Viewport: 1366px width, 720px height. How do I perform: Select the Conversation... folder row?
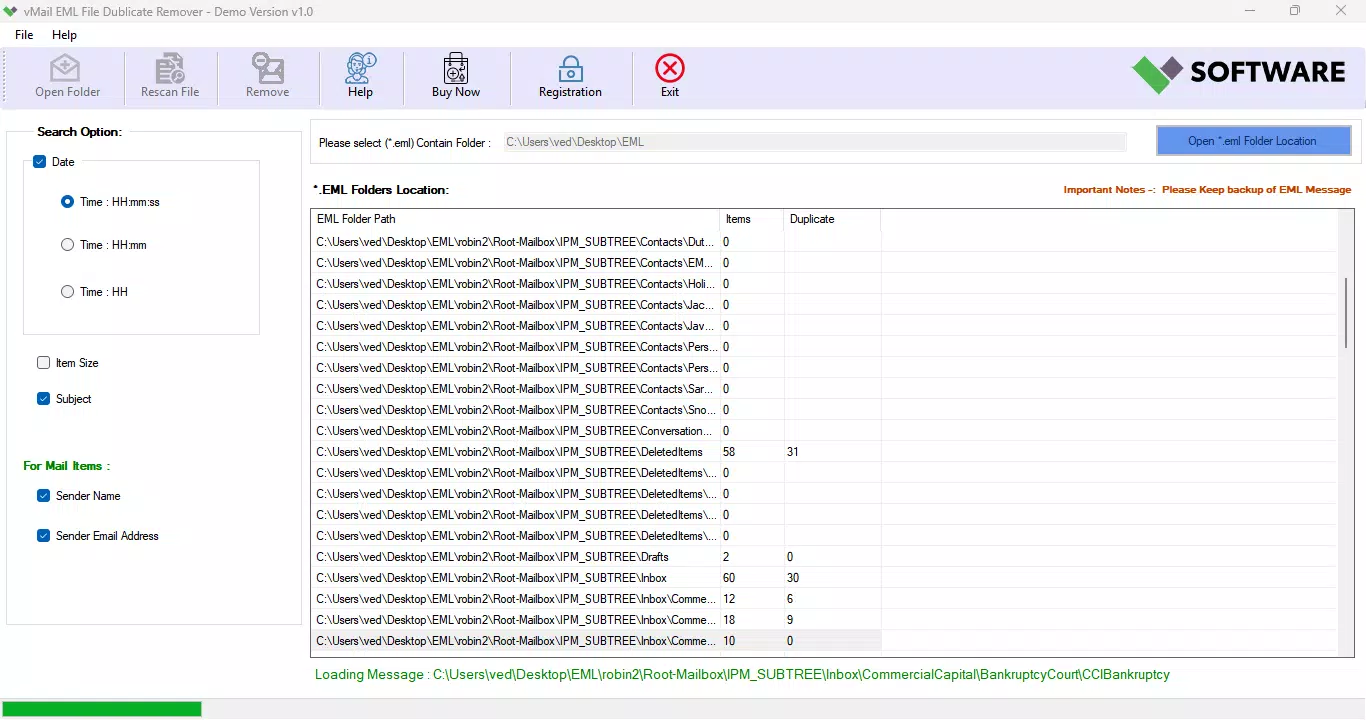click(596, 431)
